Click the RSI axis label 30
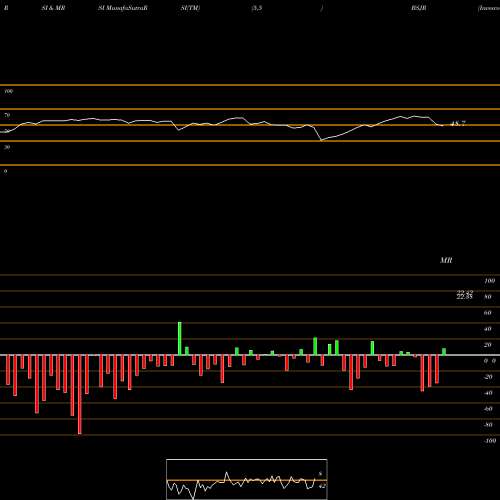This screenshot has height=500, width=500. coord(7,147)
